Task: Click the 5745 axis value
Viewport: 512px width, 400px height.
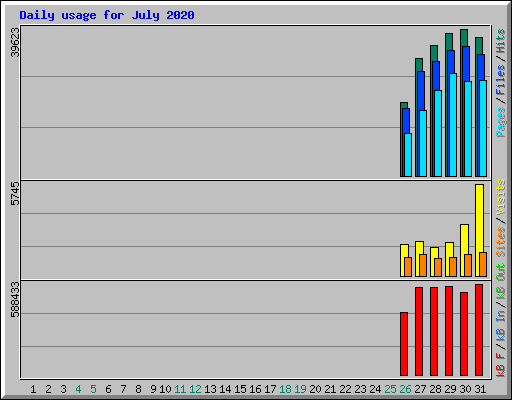Action: (15, 194)
